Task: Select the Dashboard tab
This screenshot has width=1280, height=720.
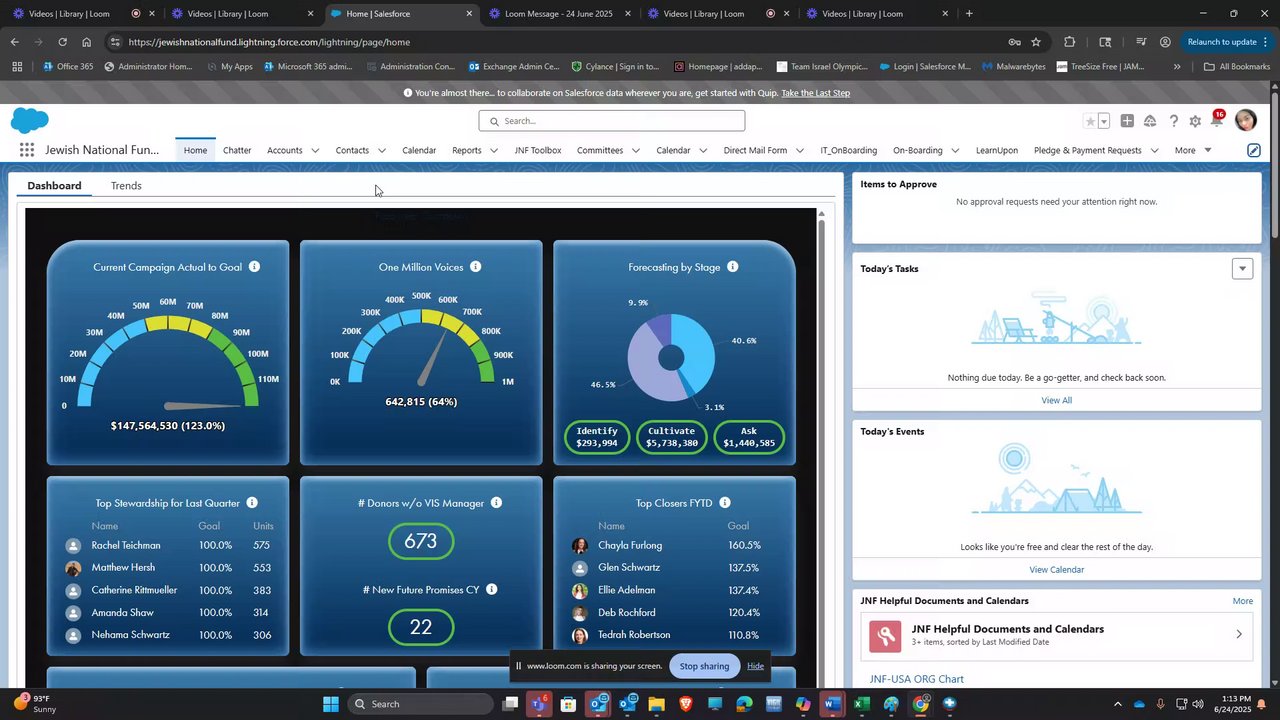Action: pyautogui.click(x=54, y=186)
